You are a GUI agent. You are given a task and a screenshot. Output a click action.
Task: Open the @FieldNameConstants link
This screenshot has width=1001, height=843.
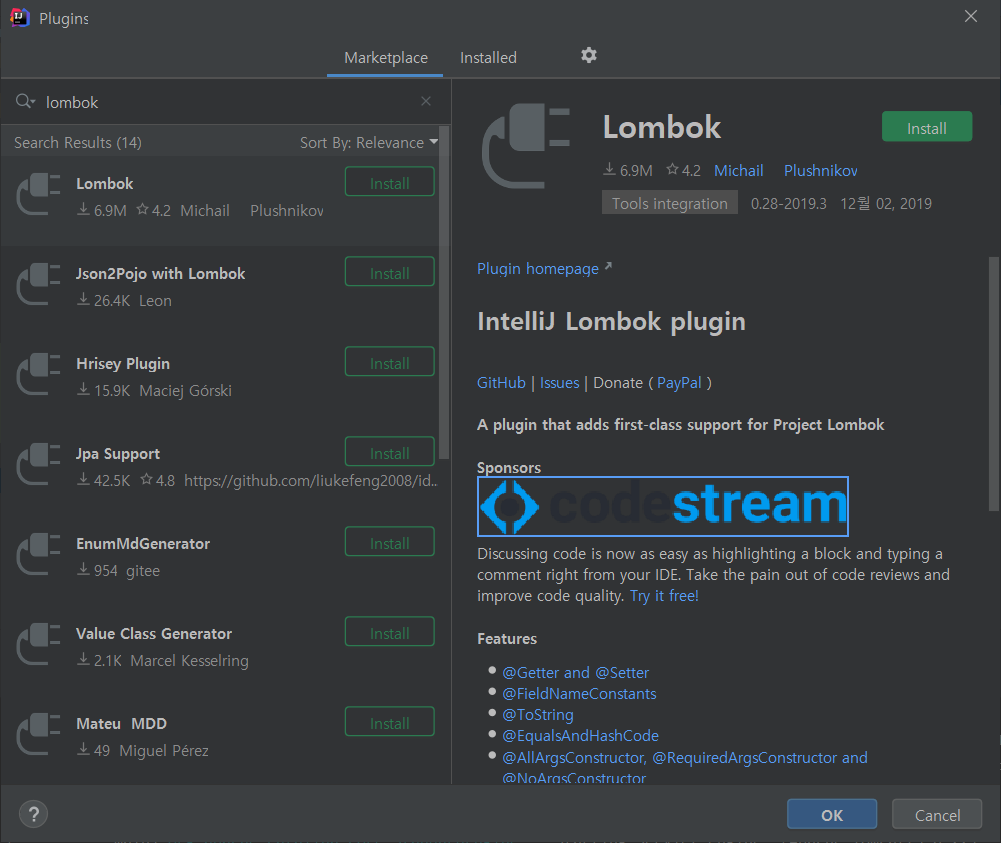[579, 694]
